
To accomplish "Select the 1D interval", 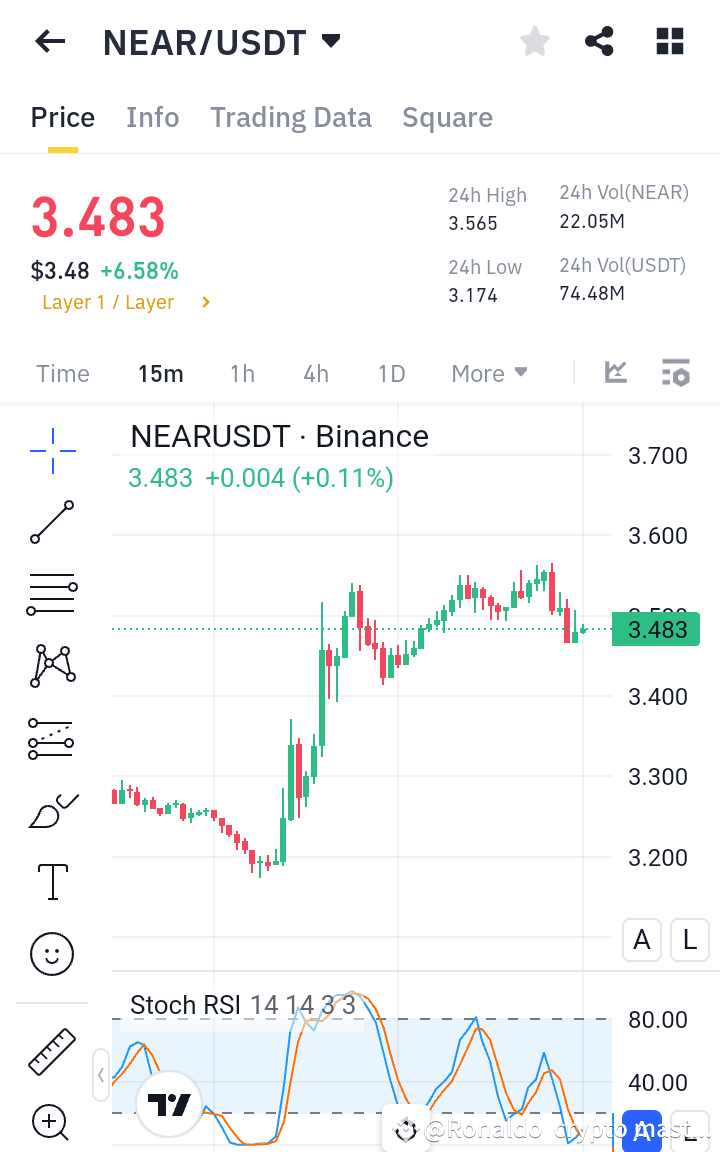I will 392,373.
